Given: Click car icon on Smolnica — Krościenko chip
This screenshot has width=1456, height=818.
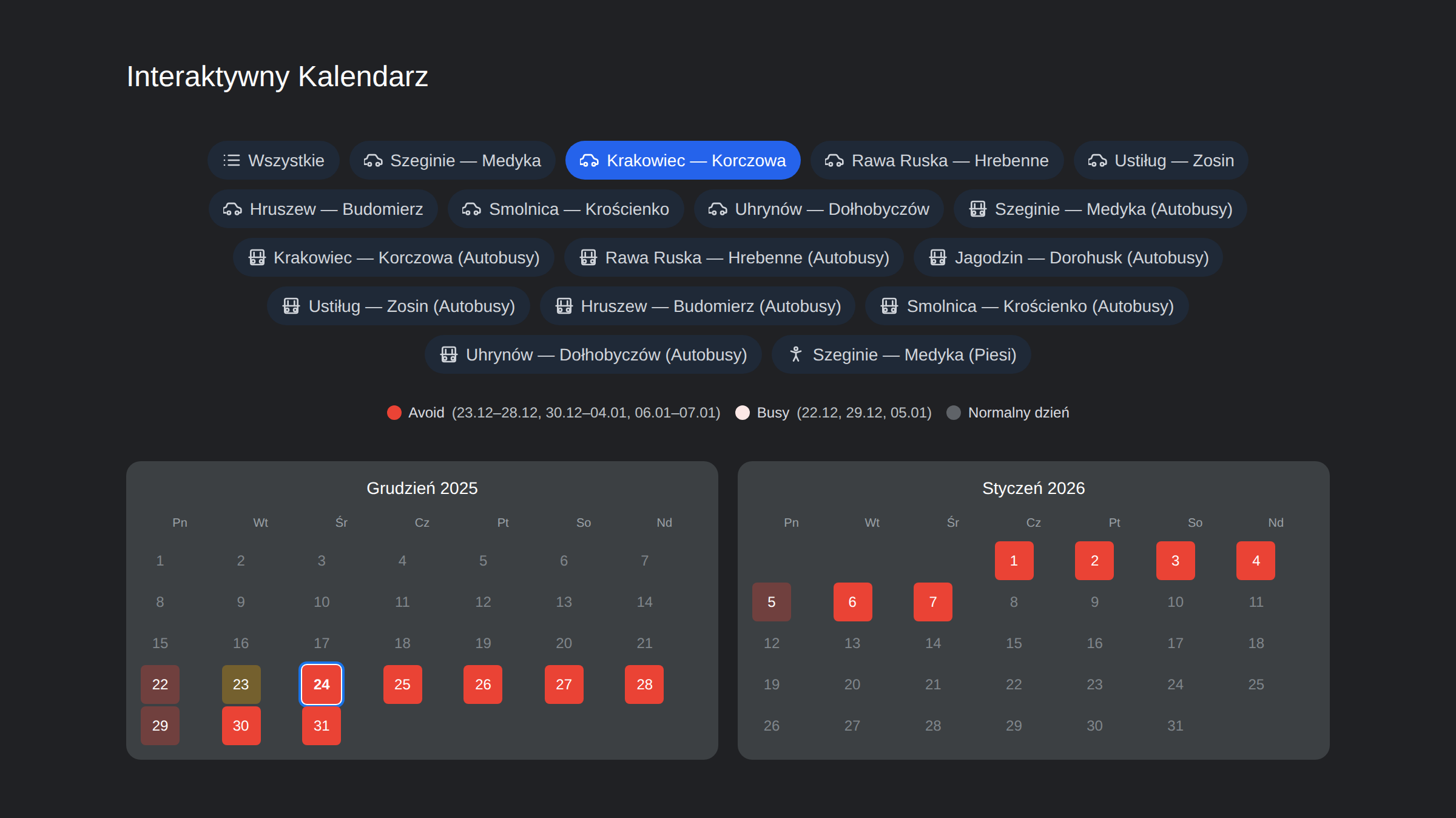Looking at the screenshot, I should click(471, 209).
